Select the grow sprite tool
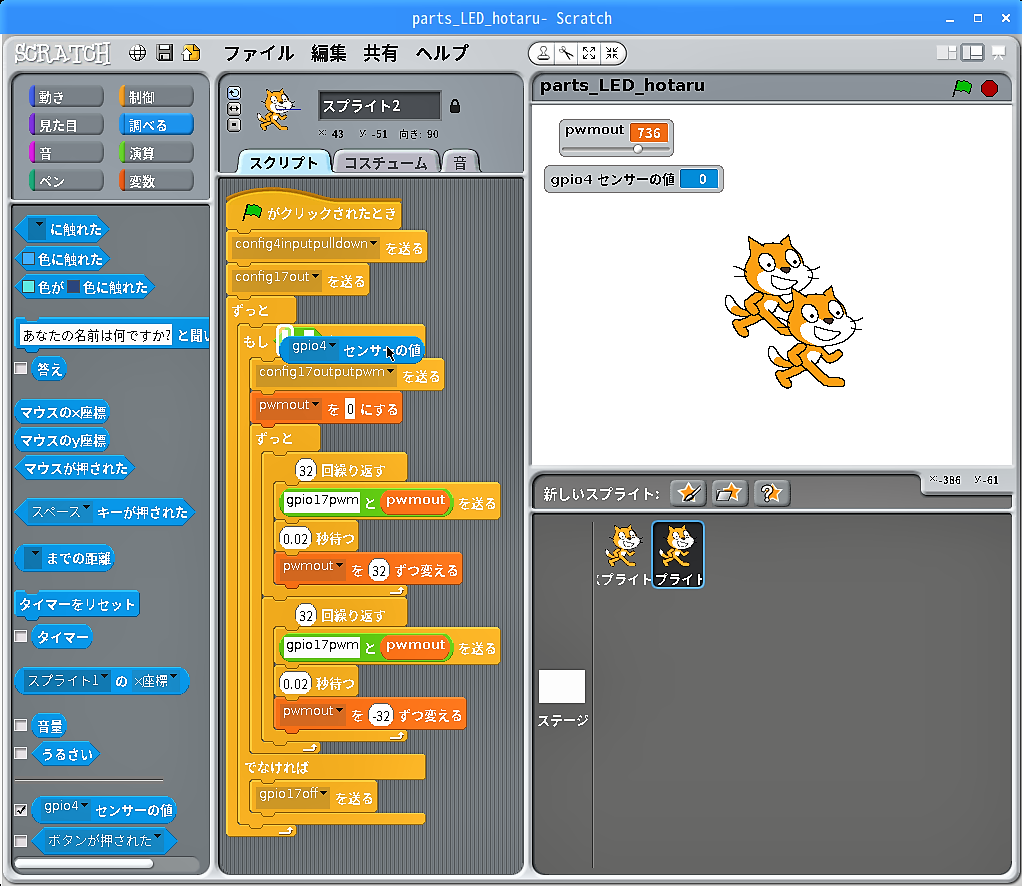 click(589, 53)
